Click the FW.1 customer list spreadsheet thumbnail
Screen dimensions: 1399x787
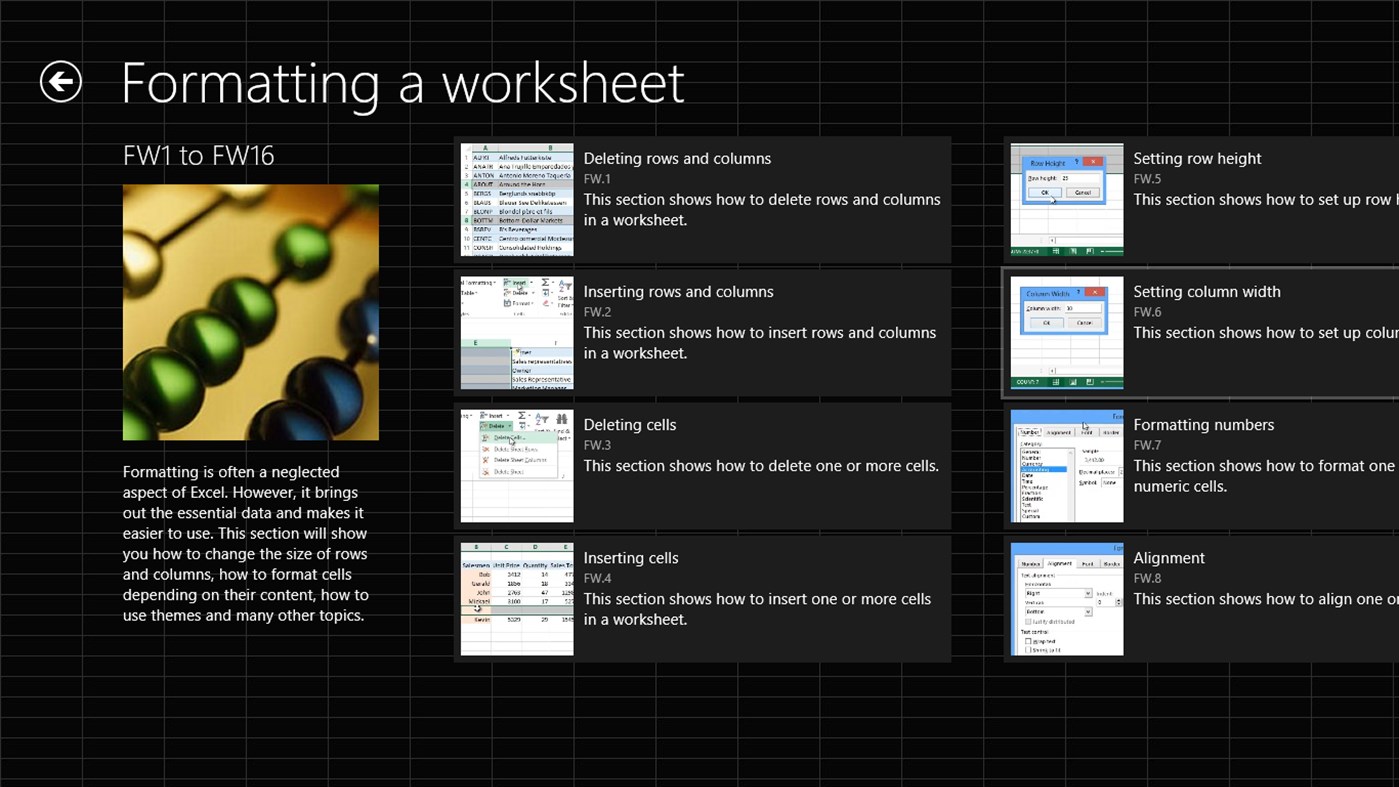click(x=516, y=198)
